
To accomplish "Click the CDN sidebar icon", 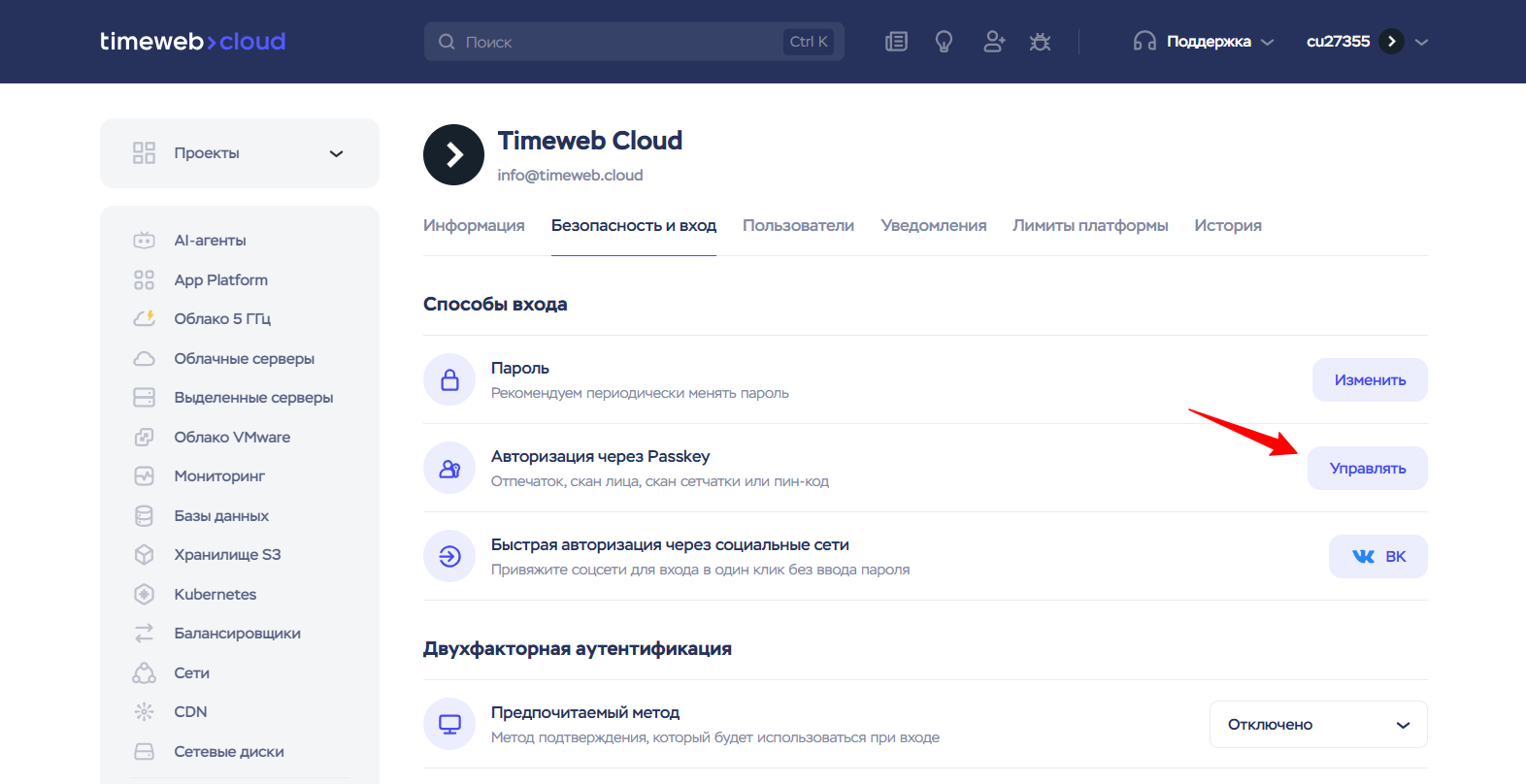I will pyautogui.click(x=144, y=712).
